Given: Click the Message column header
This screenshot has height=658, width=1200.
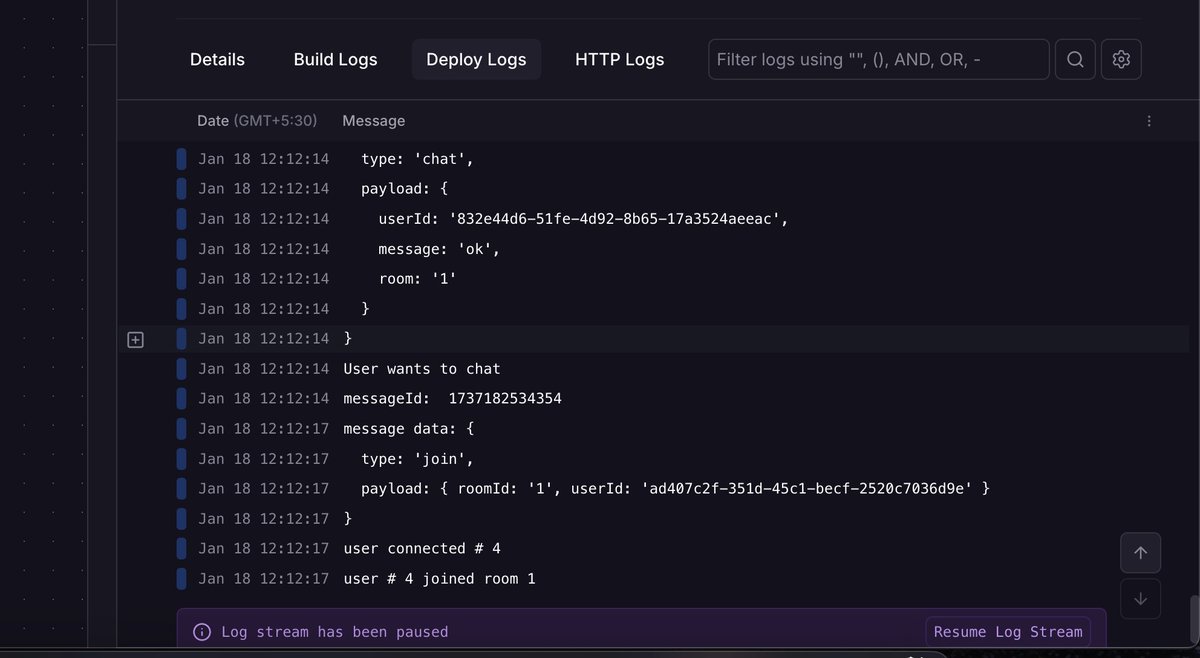Looking at the screenshot, I should click(374, 121).
